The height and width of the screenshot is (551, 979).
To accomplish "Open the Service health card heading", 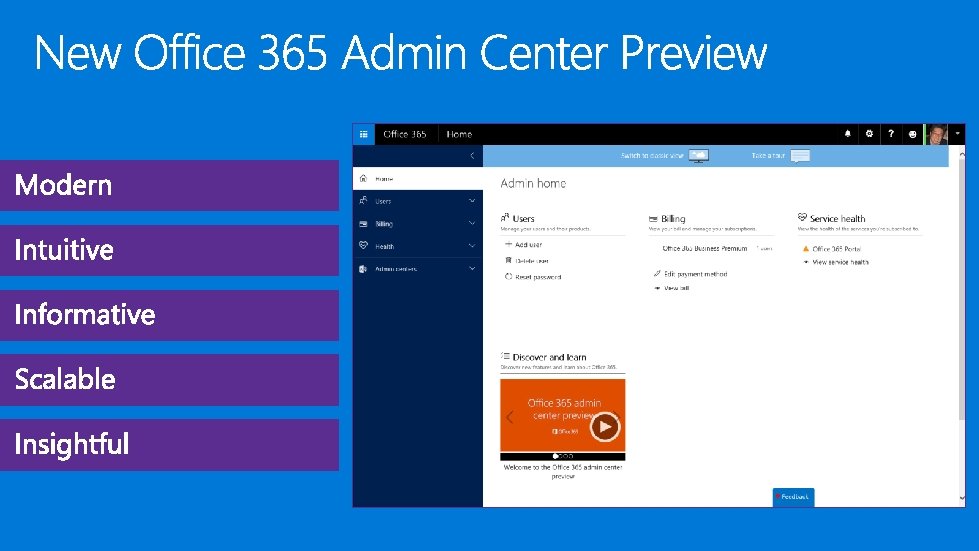I will 837,219.
